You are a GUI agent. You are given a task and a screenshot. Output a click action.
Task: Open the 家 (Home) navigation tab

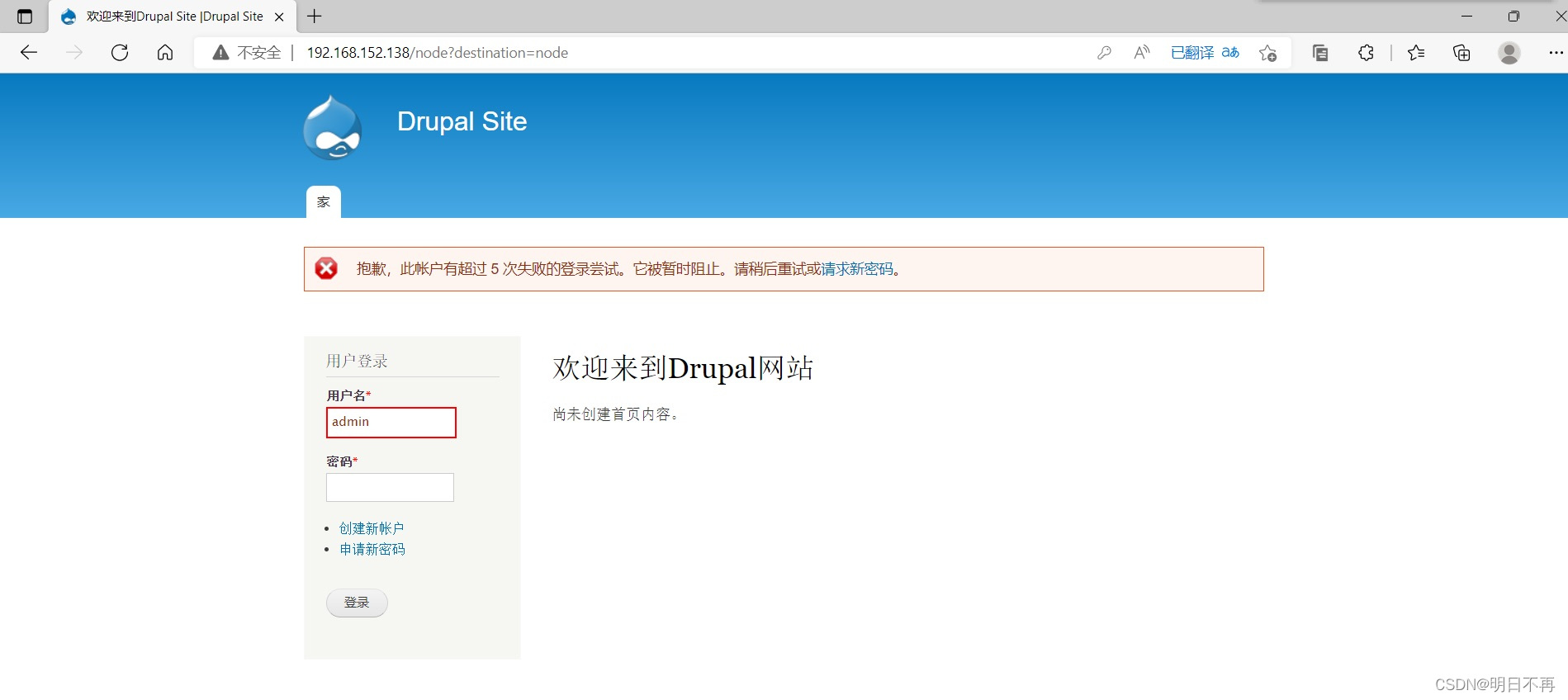point(324,202)
